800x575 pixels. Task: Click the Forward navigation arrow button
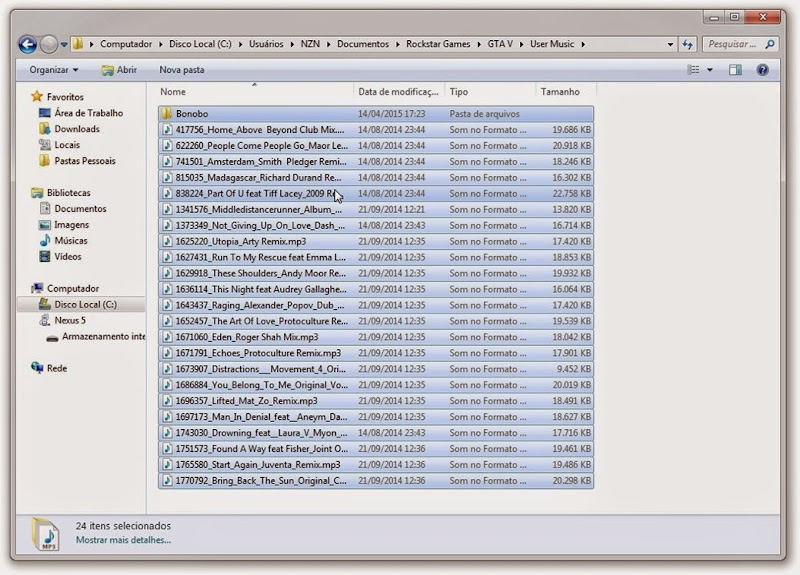[x=48, y=44]
